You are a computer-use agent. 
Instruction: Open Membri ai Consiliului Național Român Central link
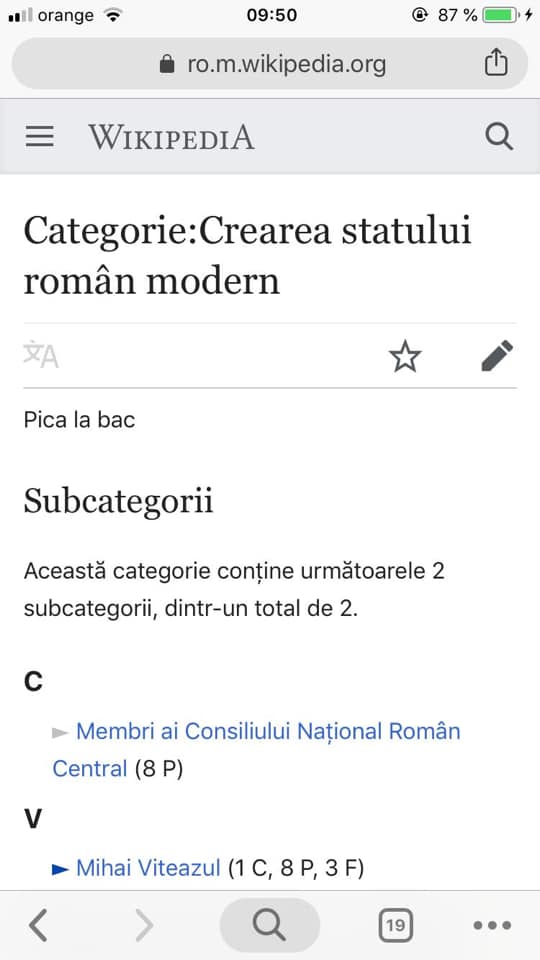click(x=257, y=749)
